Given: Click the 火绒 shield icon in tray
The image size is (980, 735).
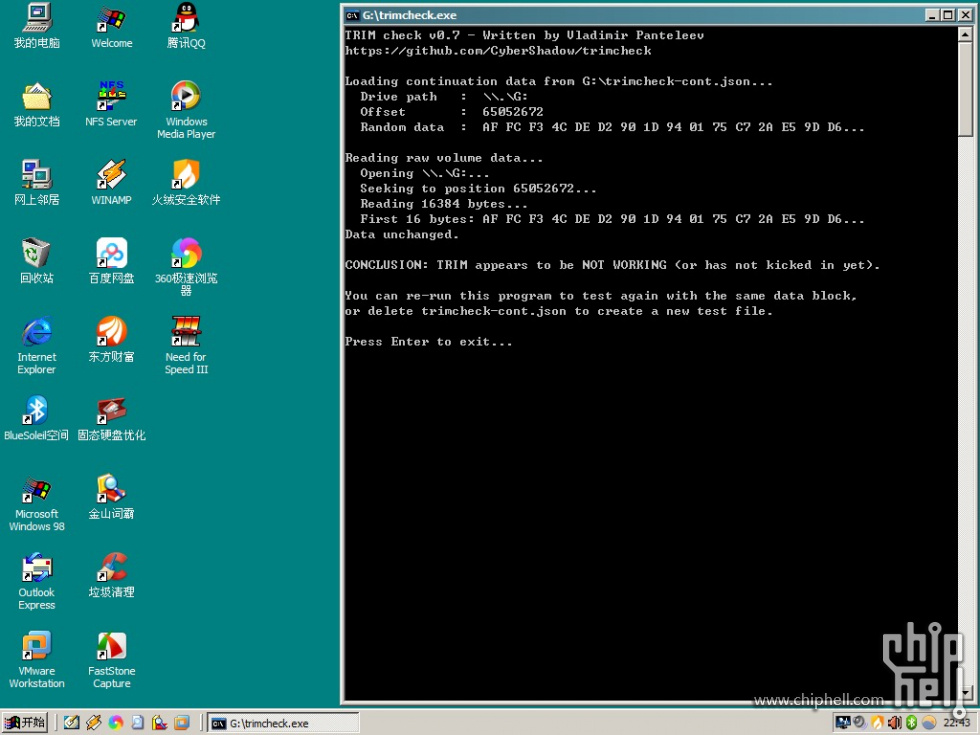Looking at the screenshot, I should pos(878,722).
